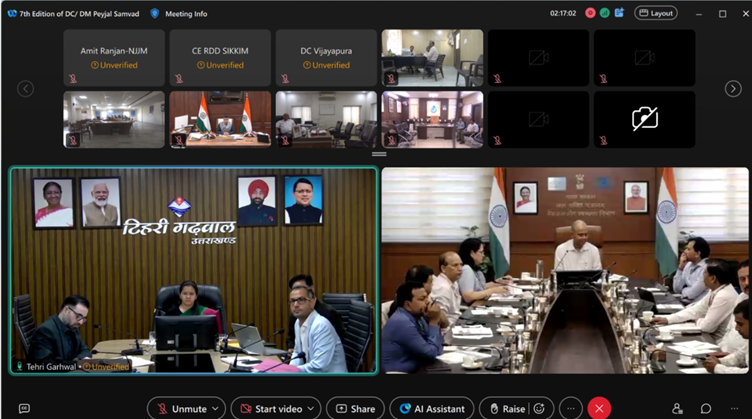This screenshot has width=752, height=419.
Task: Raise your hand
Action: click(507, 409)
